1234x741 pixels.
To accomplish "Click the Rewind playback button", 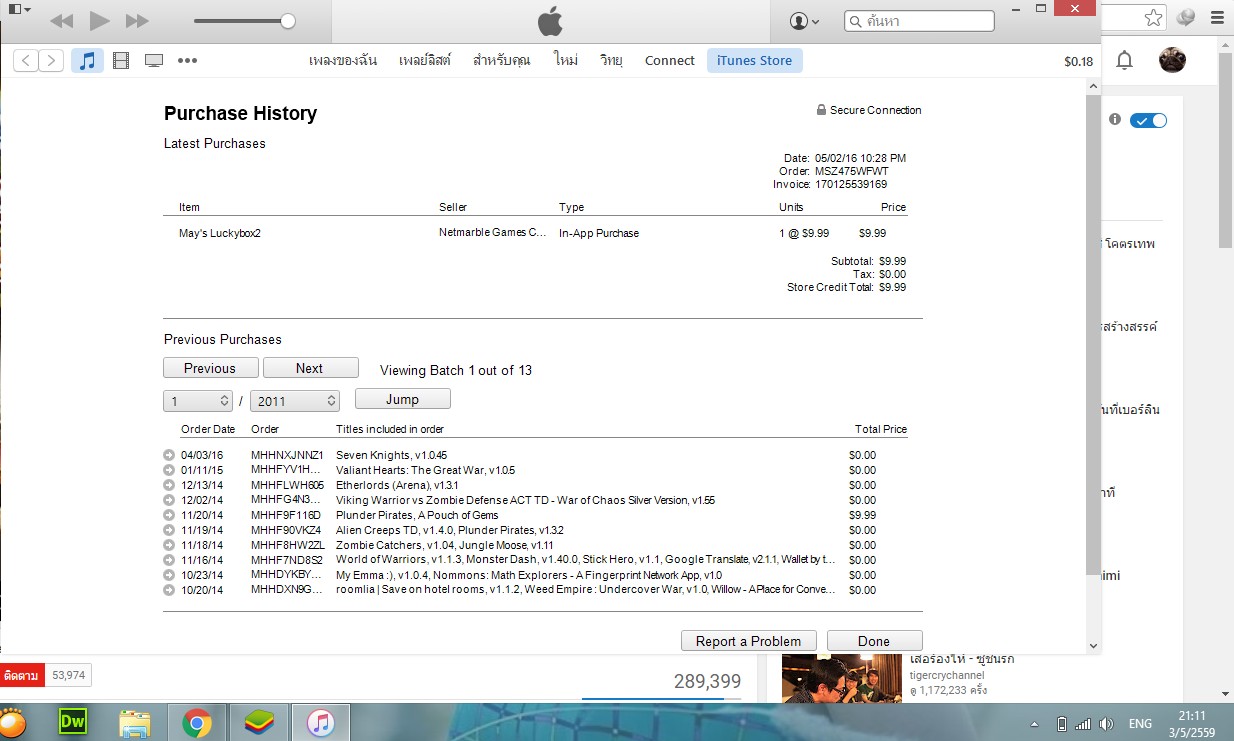I will click(61, 20).
